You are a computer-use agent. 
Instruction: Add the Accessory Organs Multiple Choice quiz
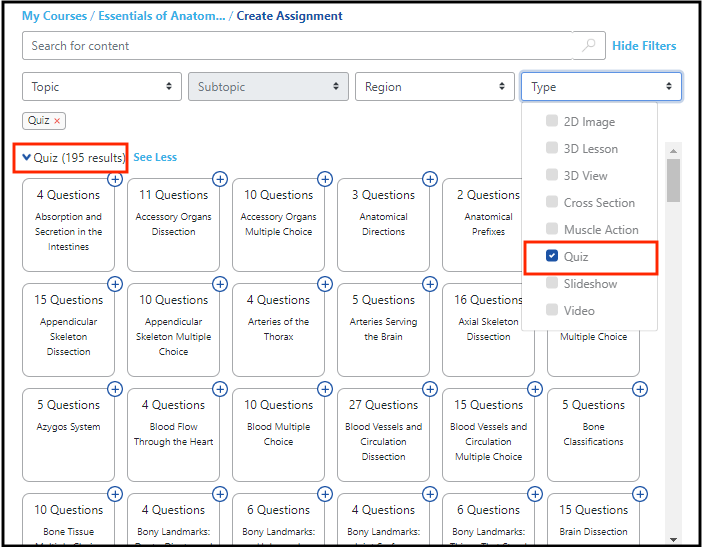point(325,179)
